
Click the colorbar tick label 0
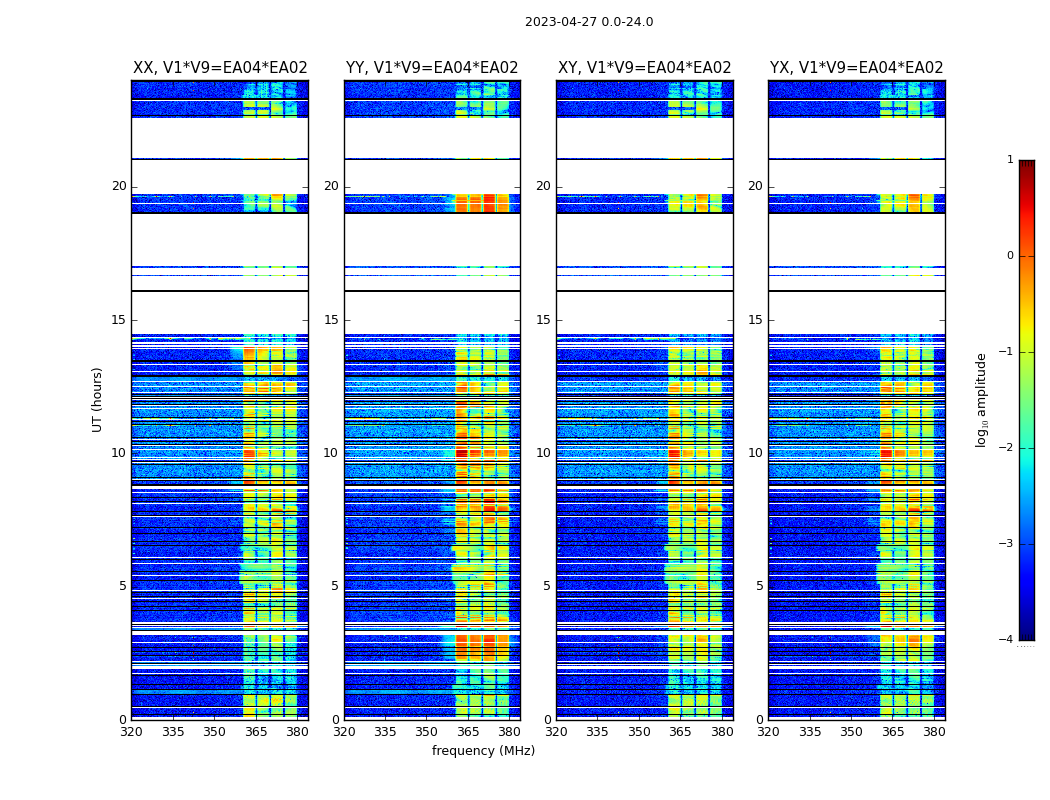click(1010, 256)
